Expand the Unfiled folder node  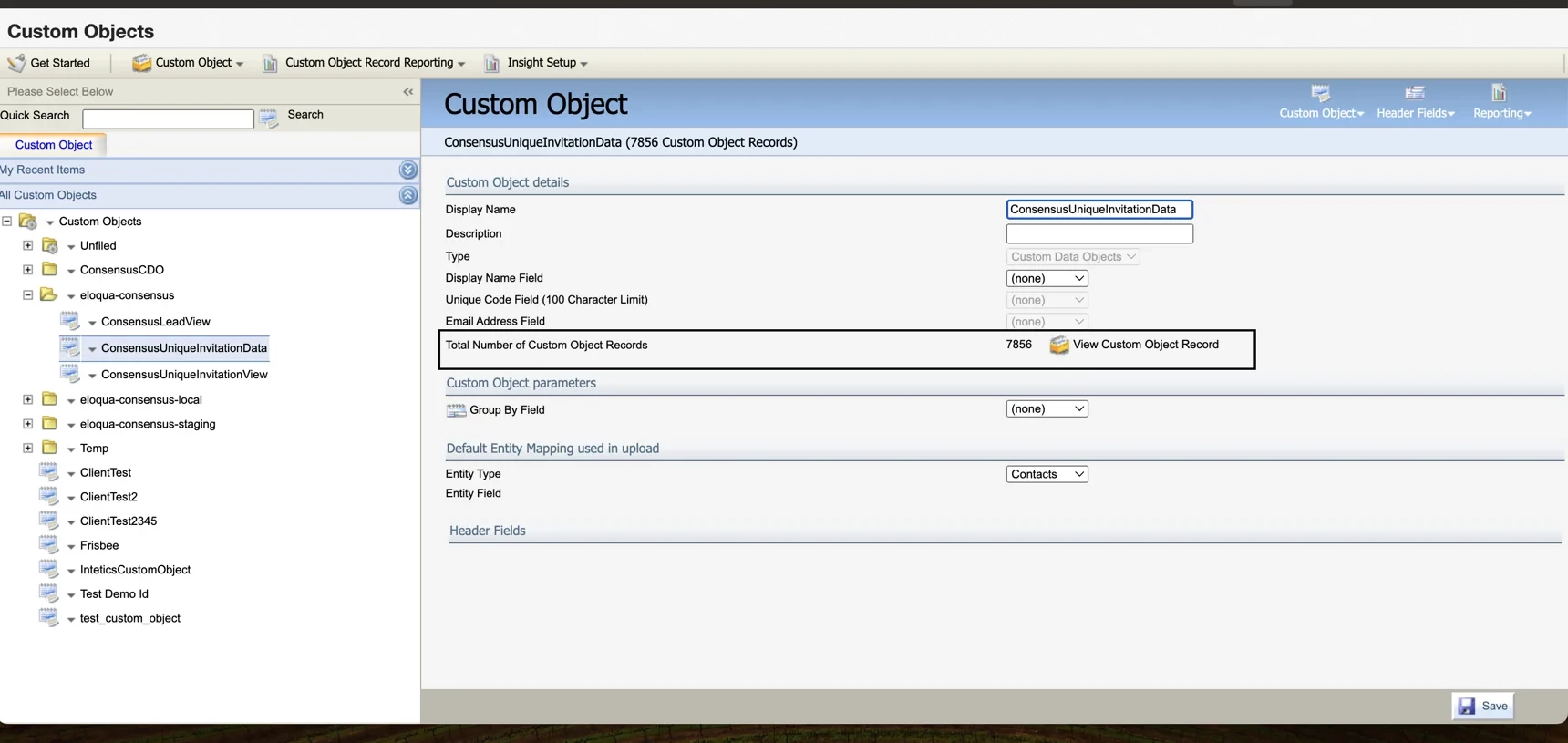[x=28, y=245]
